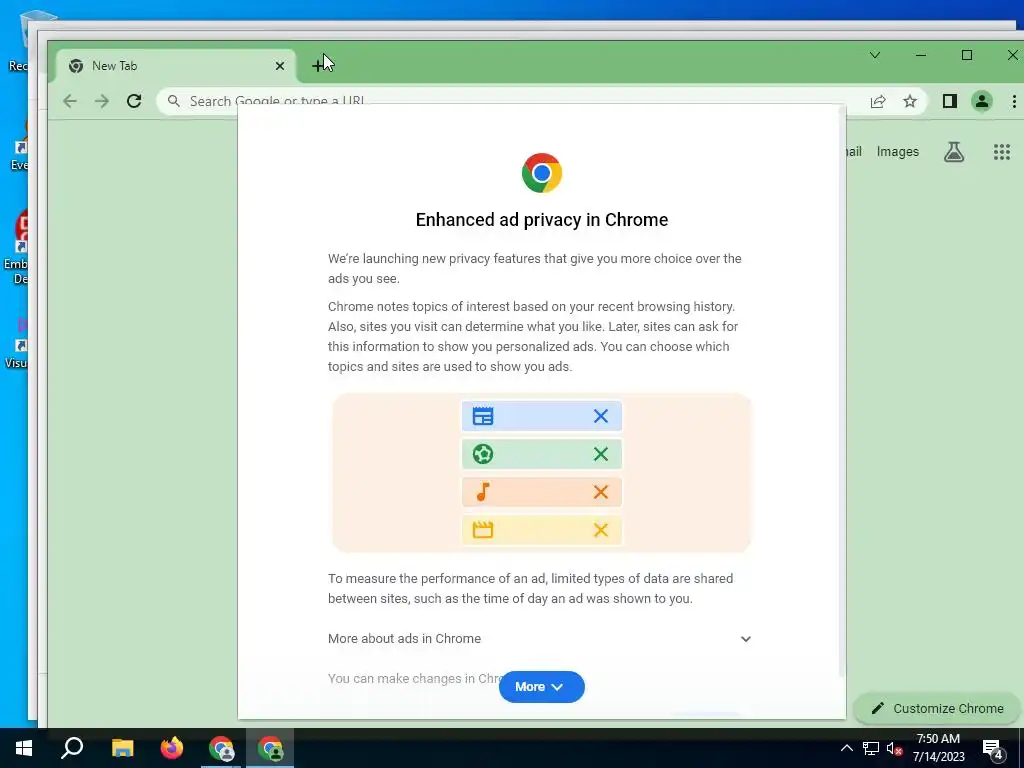Go back with the back arrow
This screenshot has height=768, width=1024.
point(70,101)
